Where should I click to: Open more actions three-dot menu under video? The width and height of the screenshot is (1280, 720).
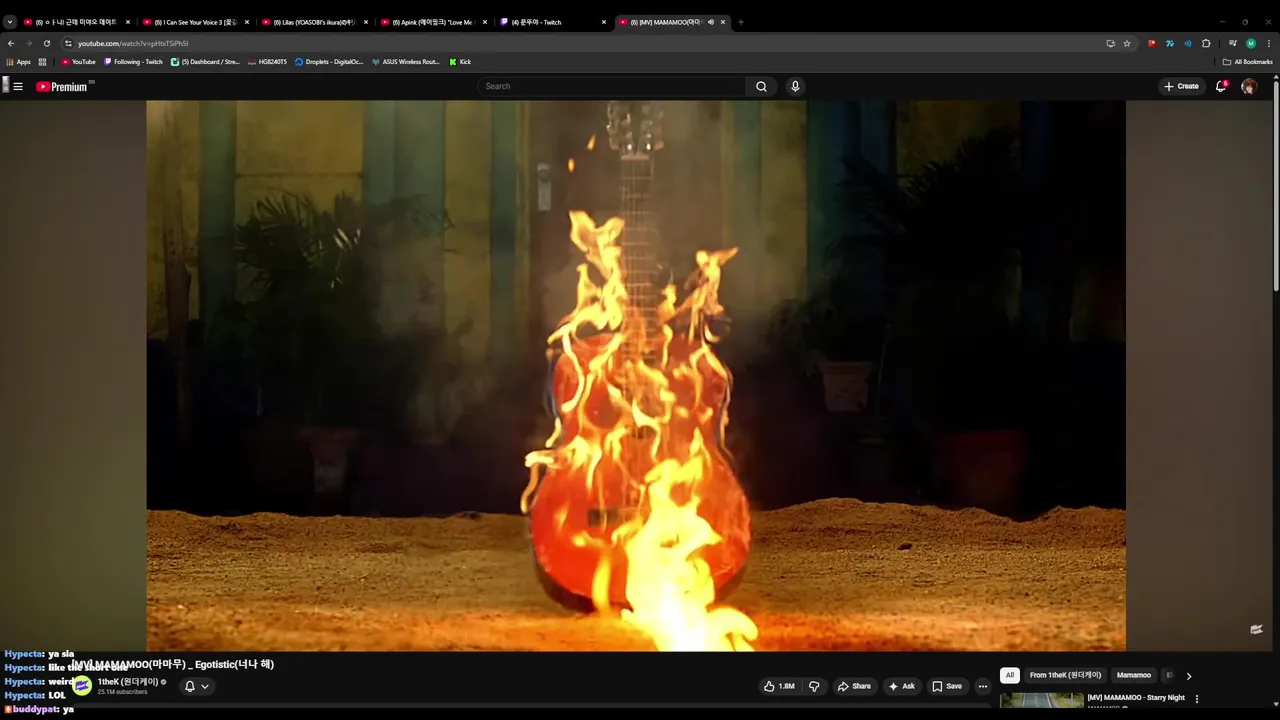(x=983, y=686)
